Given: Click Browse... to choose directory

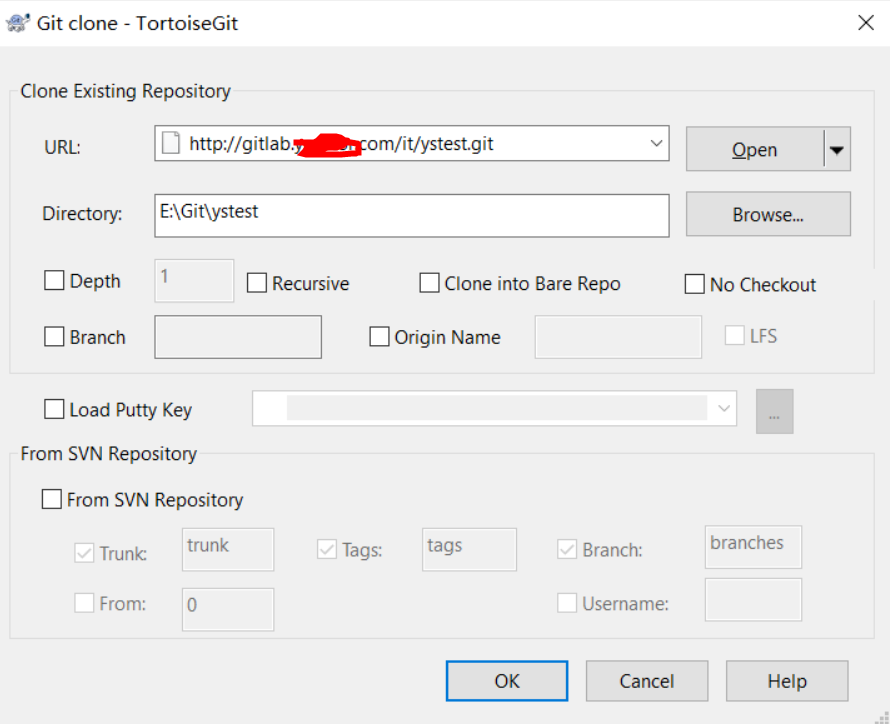Looking at the screenshot, I should tap(768, 214).
